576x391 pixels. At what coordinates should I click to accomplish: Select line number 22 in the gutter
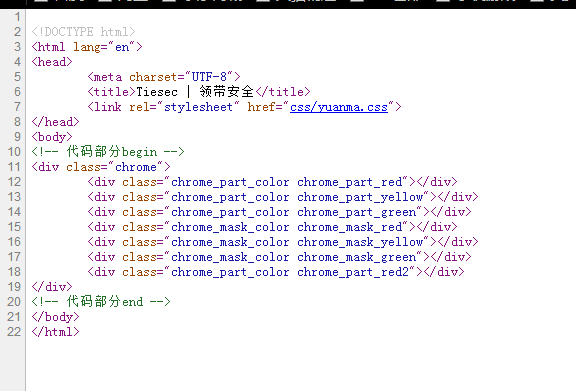(x=14, y=332)
